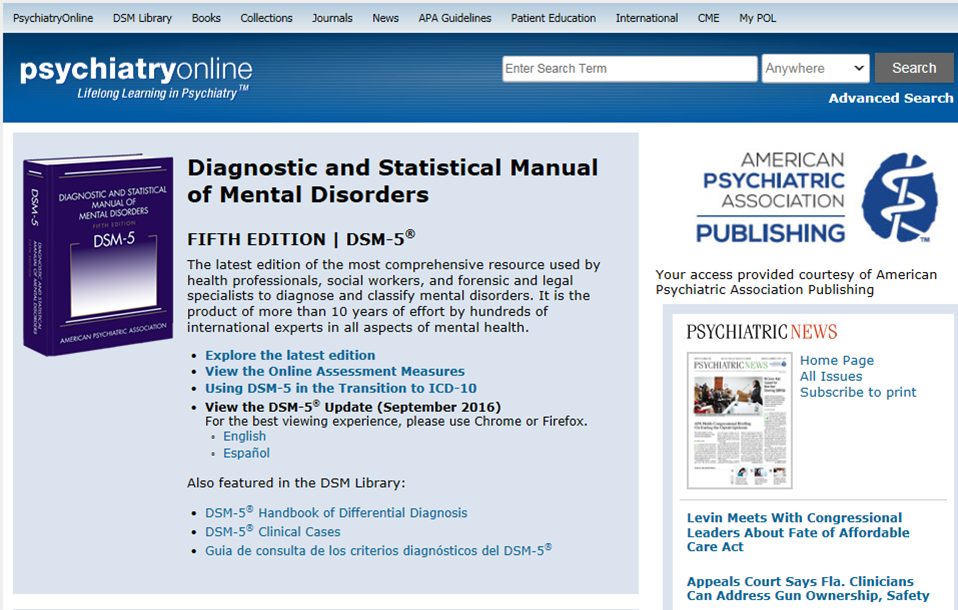Click the access provided courtesy notice text
This screenshot has height=610, width=958.
[x=796, y=282]
